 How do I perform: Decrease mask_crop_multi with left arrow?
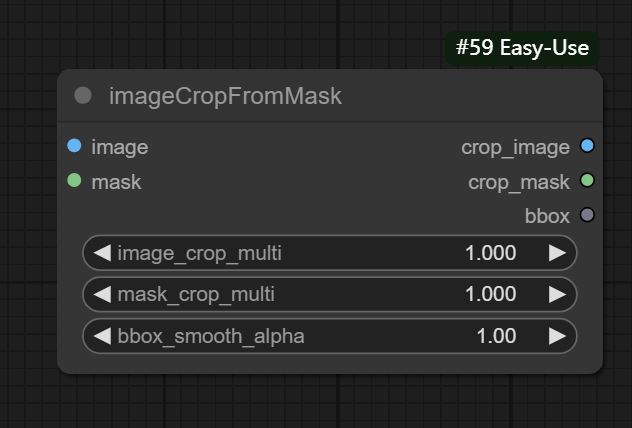point(102,294)
